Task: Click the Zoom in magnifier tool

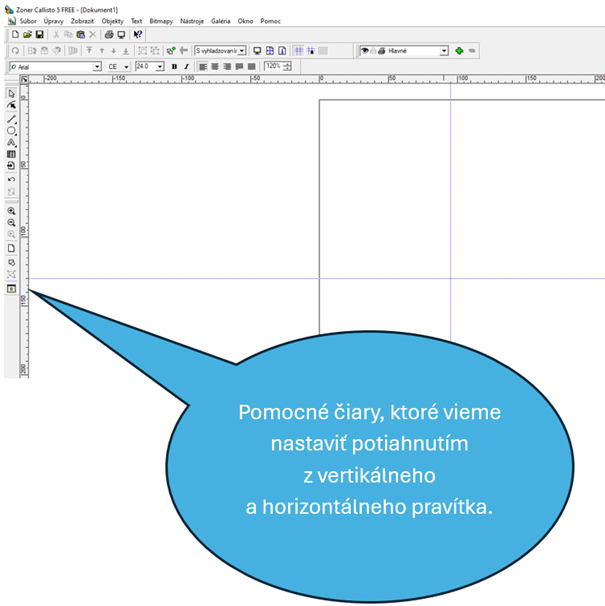Action: tap(12, 211)
